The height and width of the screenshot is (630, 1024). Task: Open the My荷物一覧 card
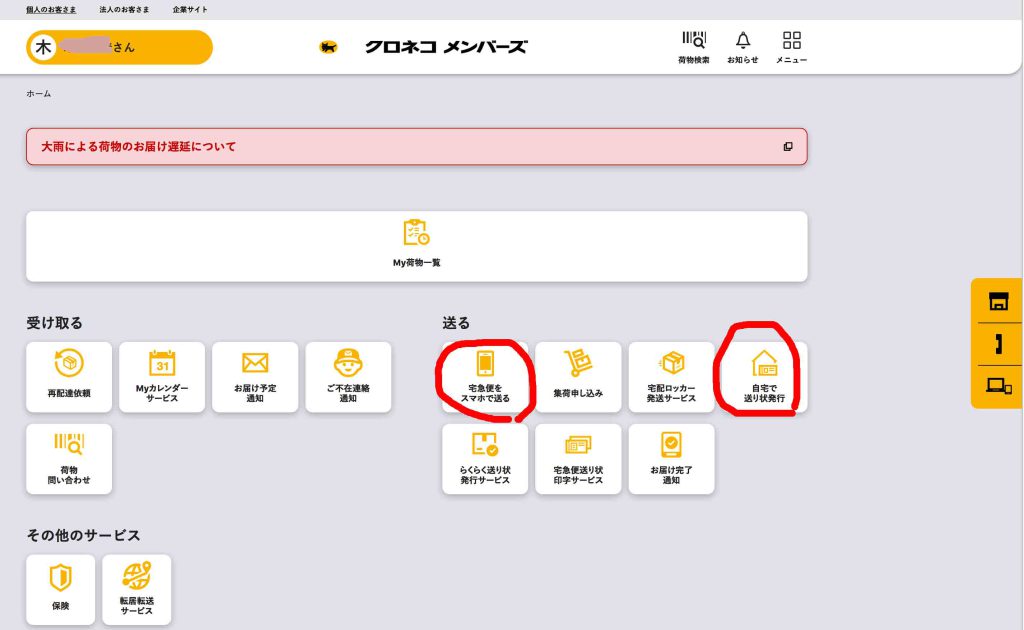pyautogui.click(x=417, y=246)
